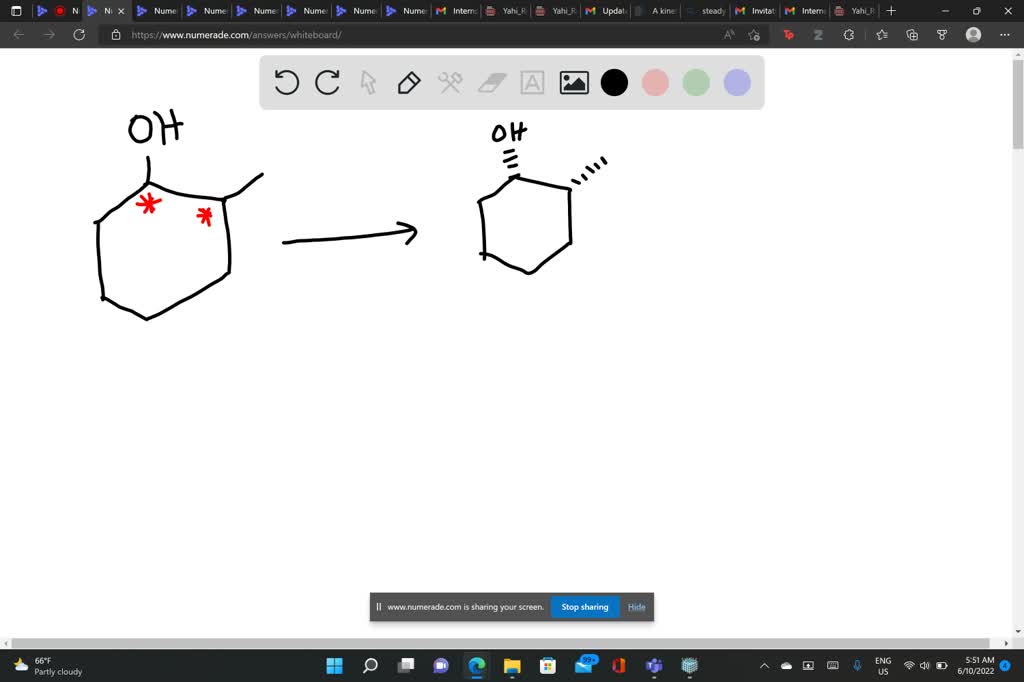
Task: Select the Text tool
Action: click(x=531, y=82)
